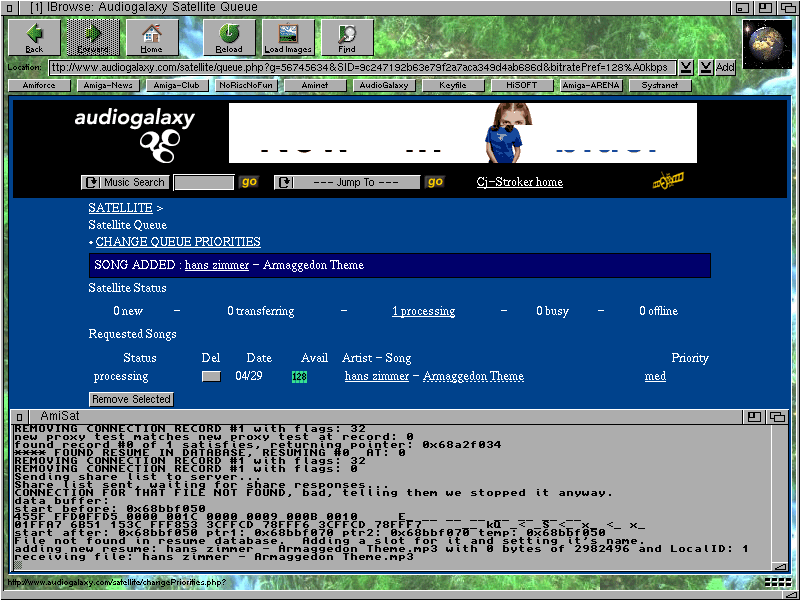The width and height of the screenshot is (800, 600).
Task: Go back using the Back toolbar button
Action: tap(34, 37)
